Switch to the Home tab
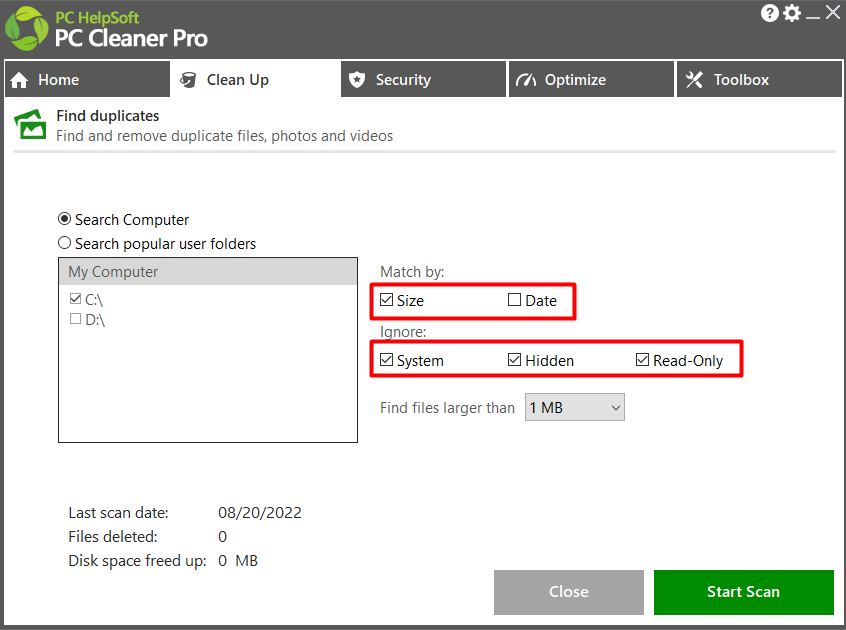Screen dimensions: 846x630 coord(87,79)
